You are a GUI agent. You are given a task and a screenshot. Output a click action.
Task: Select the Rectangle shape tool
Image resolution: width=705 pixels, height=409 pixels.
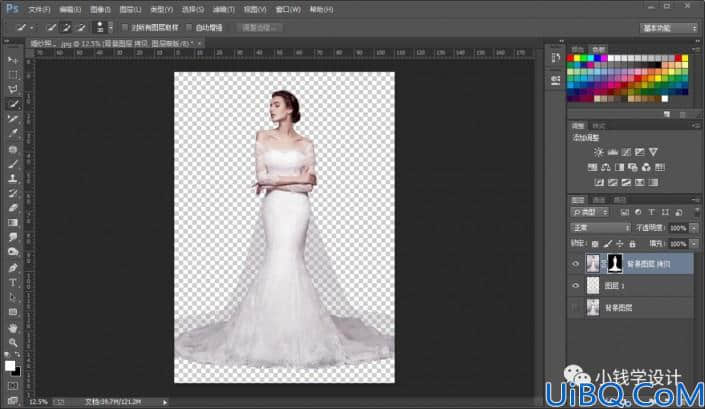tap(13, 312)
